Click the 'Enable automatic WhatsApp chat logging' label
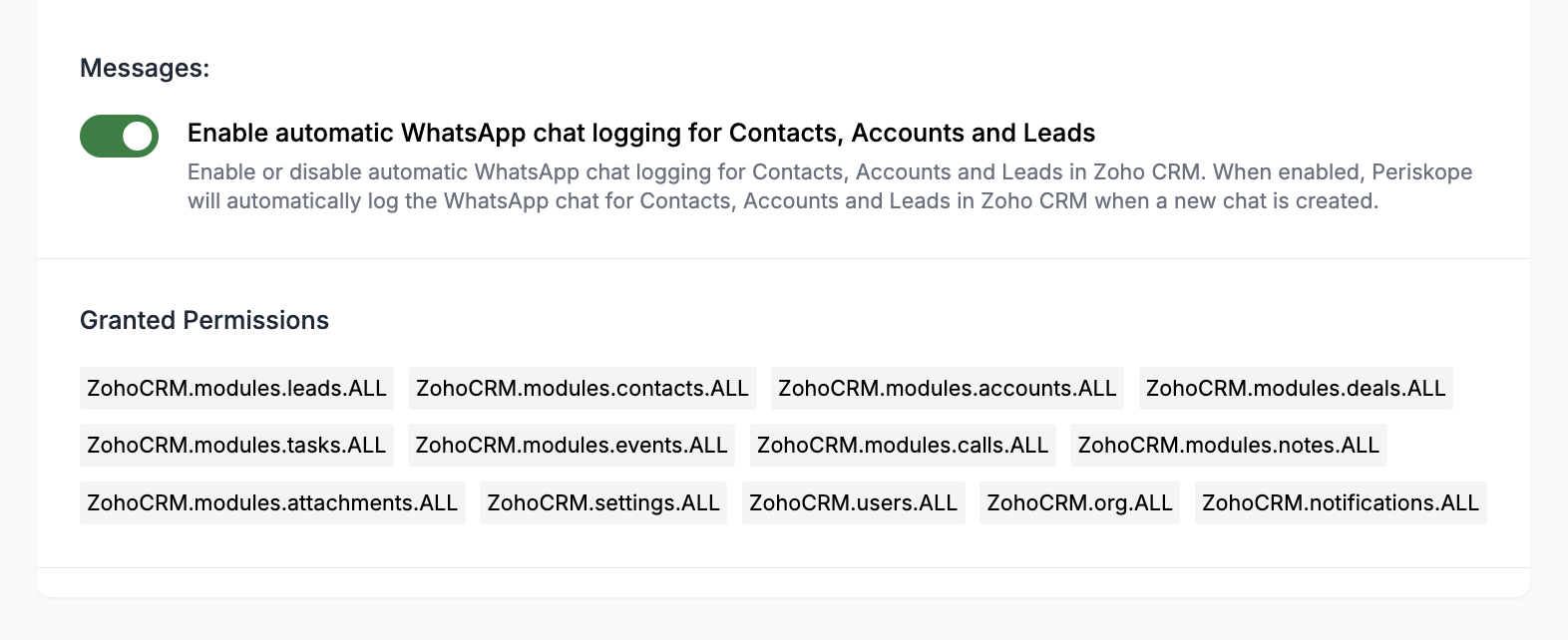 pyautogui.click(x=640, y=133)
